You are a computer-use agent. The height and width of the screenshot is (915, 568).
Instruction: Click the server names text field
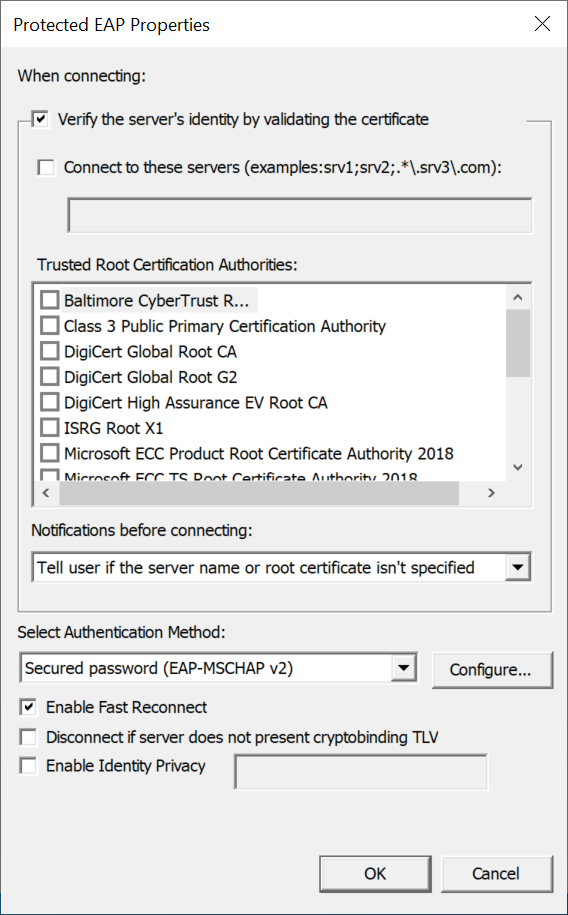(300, 216)
